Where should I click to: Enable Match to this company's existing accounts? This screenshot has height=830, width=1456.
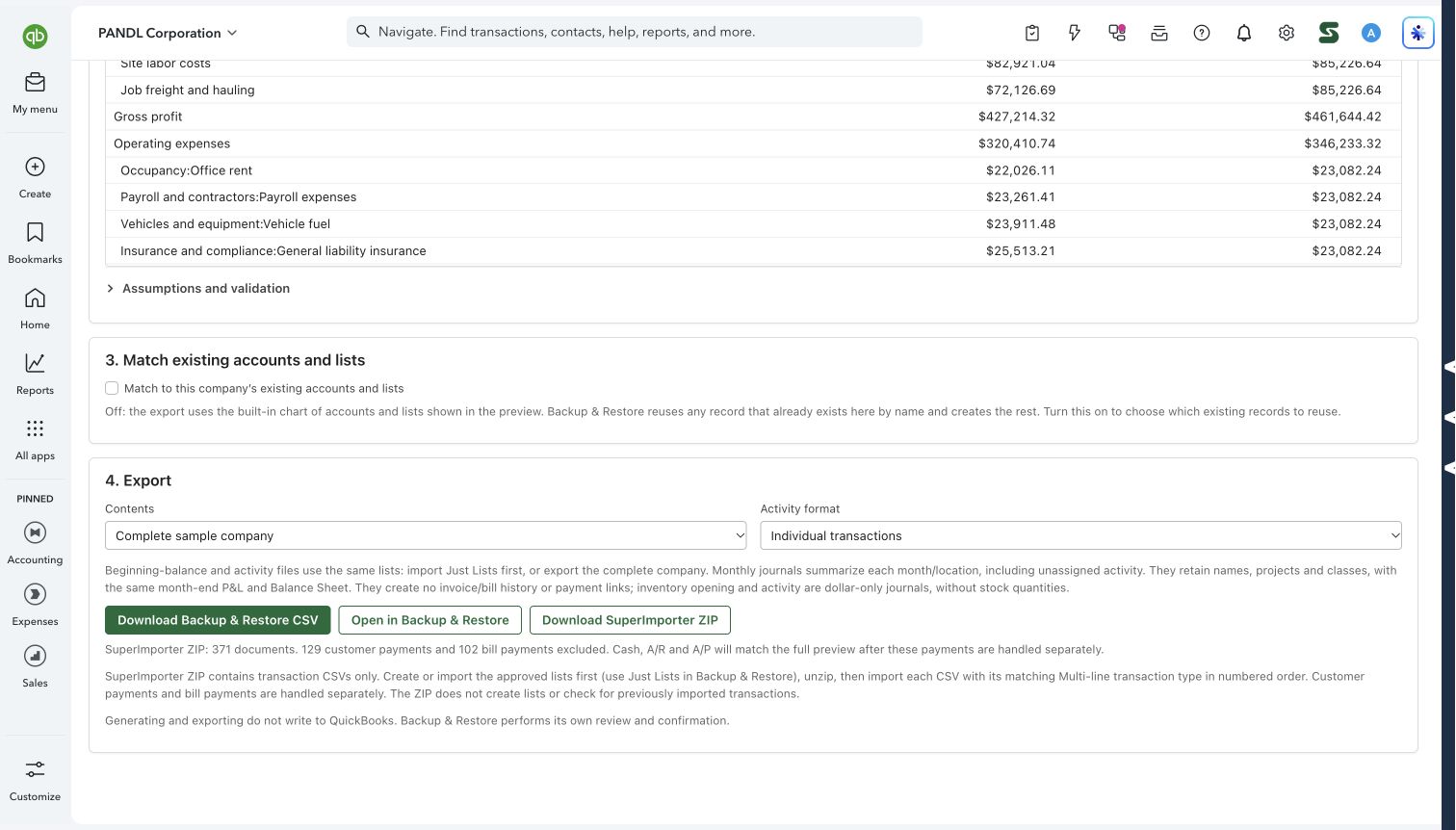(x=112, y=388)
